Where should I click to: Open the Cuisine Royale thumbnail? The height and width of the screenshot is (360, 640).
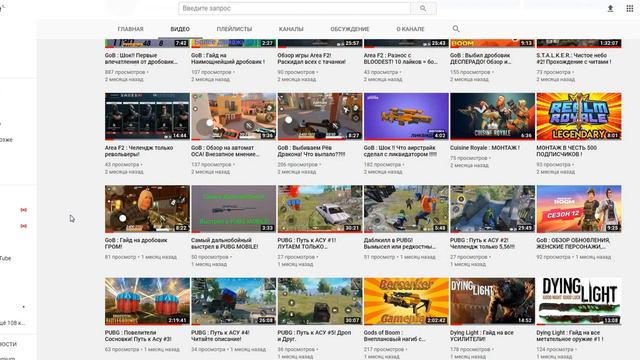(492, 116)
